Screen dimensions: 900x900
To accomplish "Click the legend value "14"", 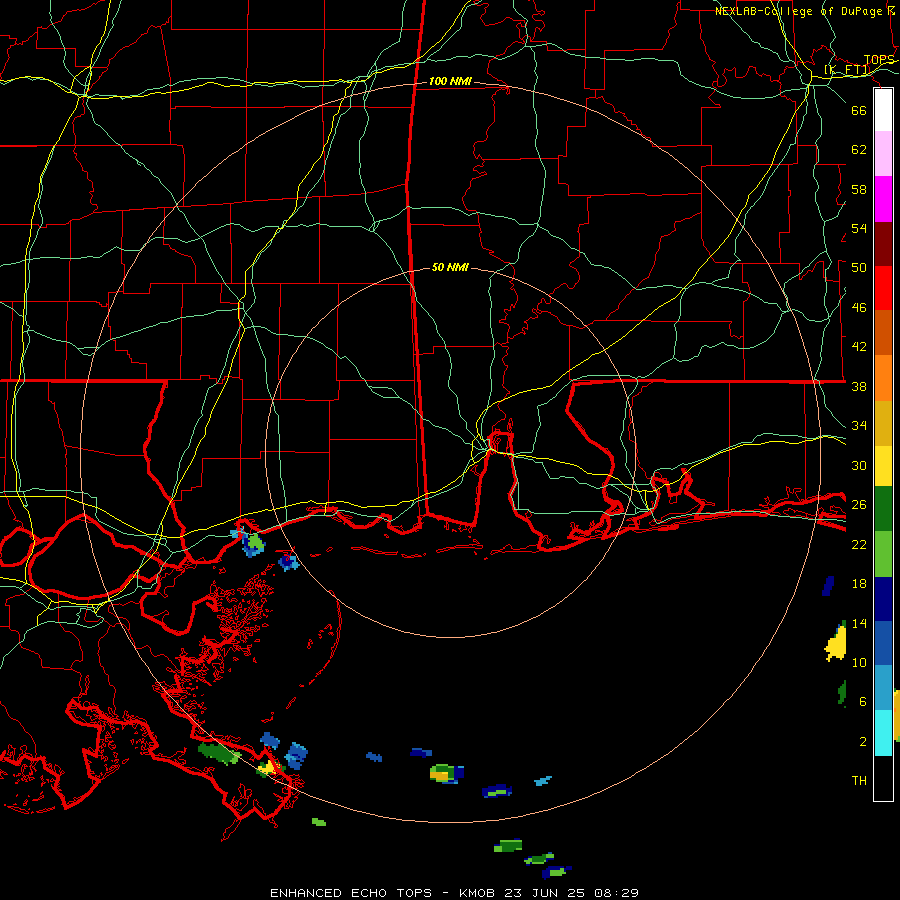I will 859,624.
